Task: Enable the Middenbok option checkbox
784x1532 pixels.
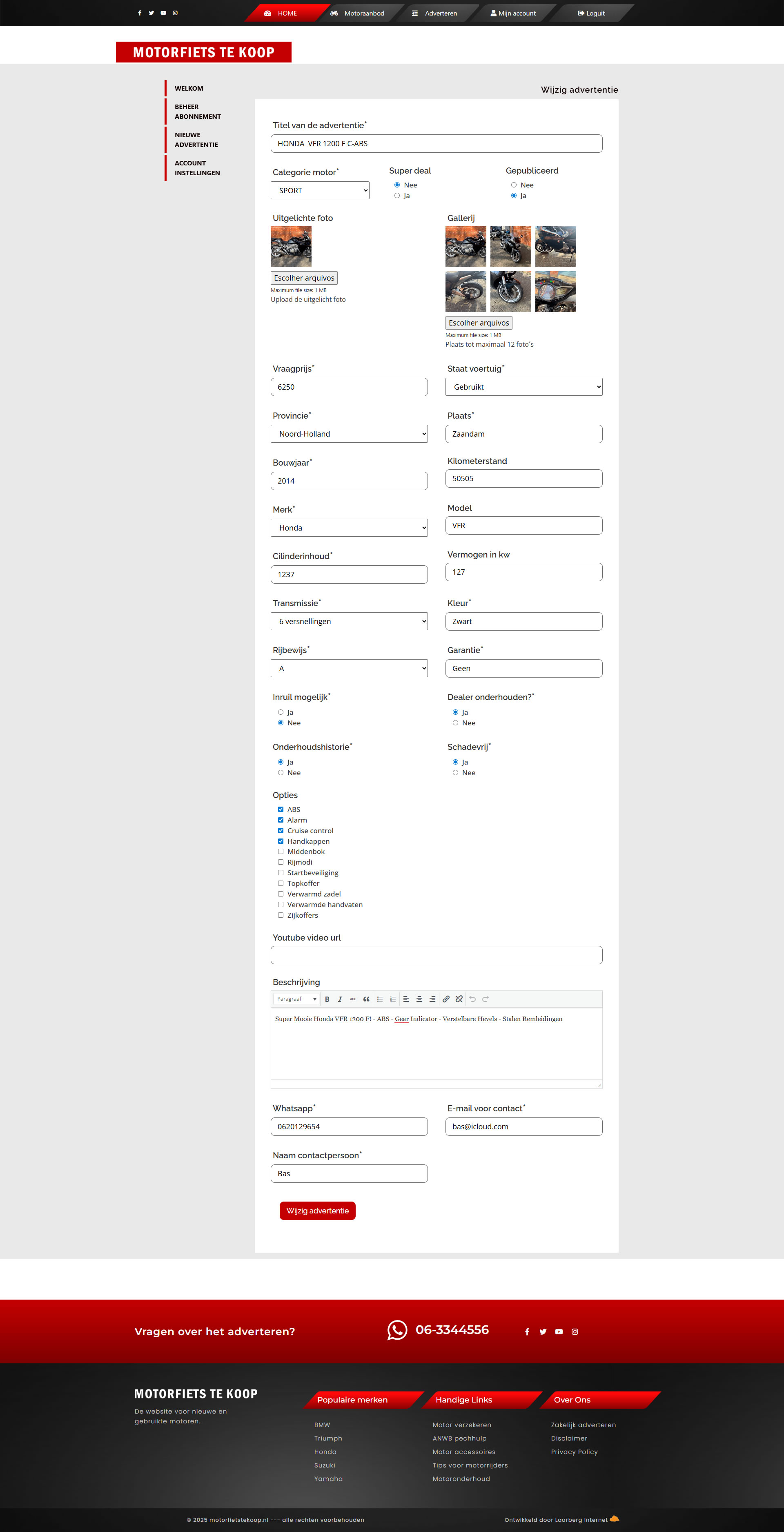Action: point(281,852)
